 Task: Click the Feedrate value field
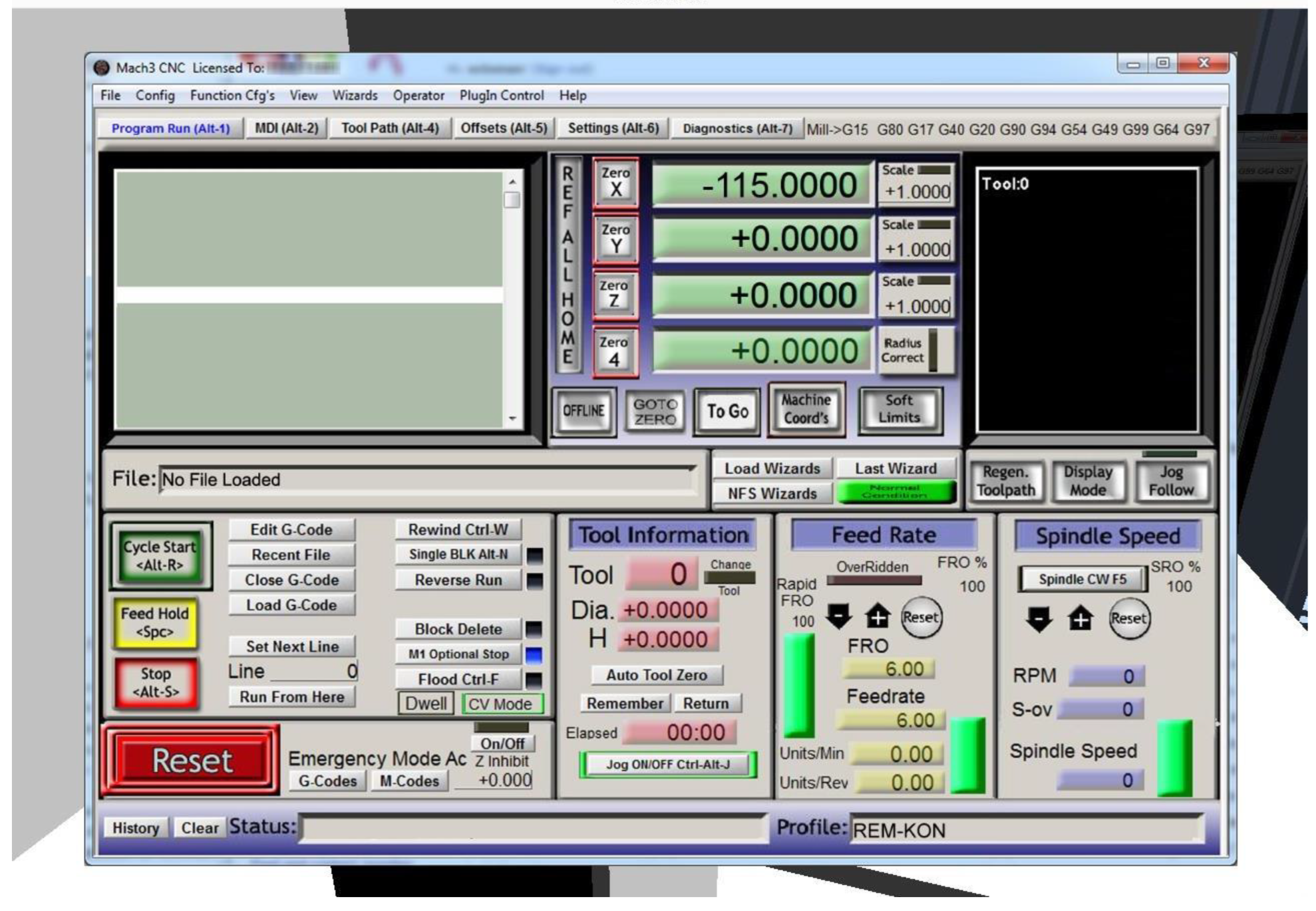889,720
